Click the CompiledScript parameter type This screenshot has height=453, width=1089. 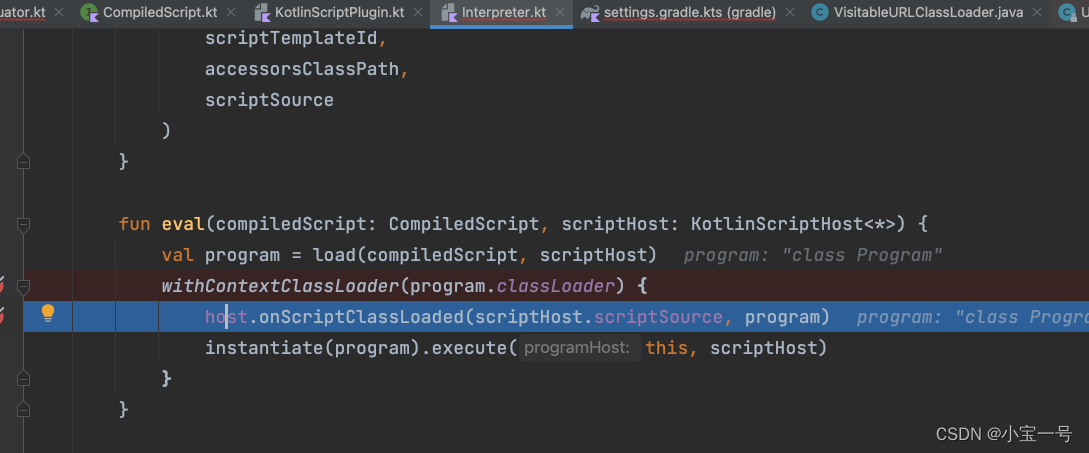tap(464, 224)
